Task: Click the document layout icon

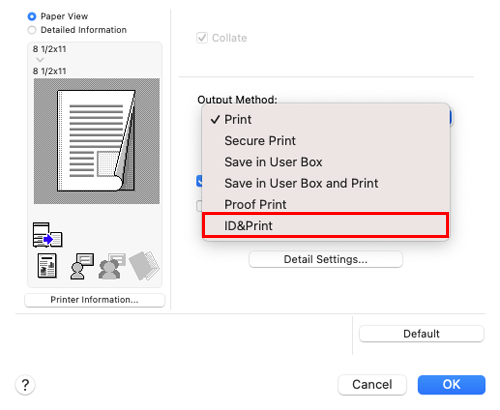Action: (47, 266)
